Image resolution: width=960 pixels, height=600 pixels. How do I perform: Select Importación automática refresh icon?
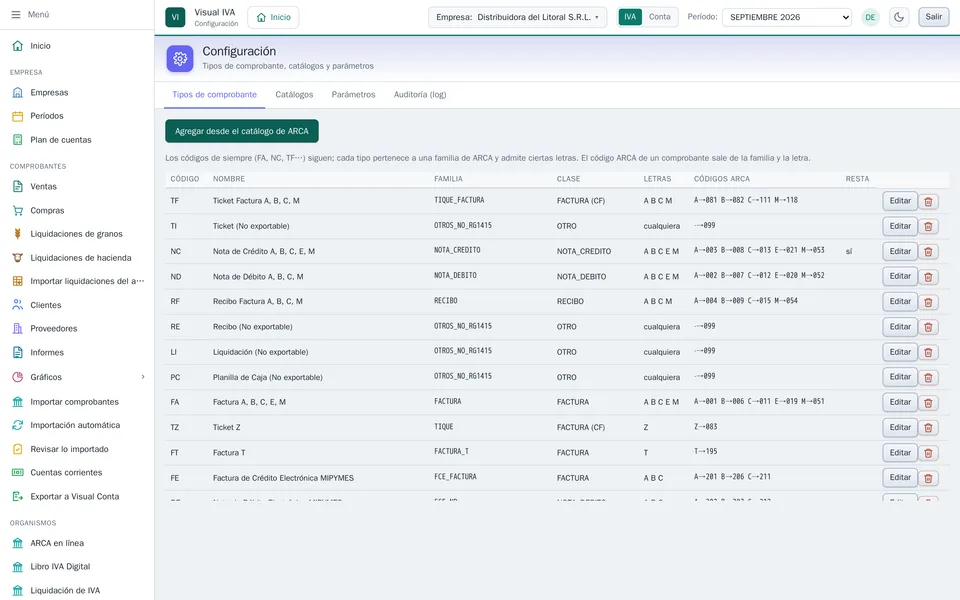coord(18,425)
